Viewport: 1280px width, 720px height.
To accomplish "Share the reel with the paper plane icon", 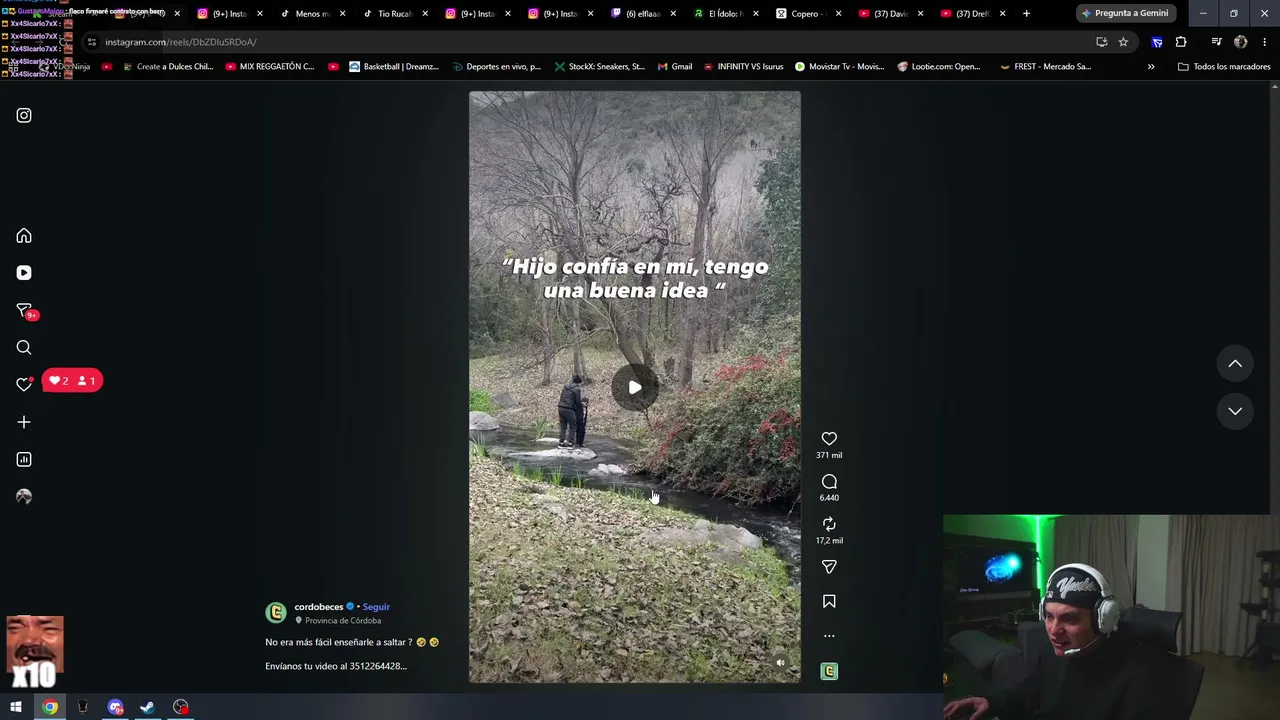I will pyautogui.click(x=829, y=567).
